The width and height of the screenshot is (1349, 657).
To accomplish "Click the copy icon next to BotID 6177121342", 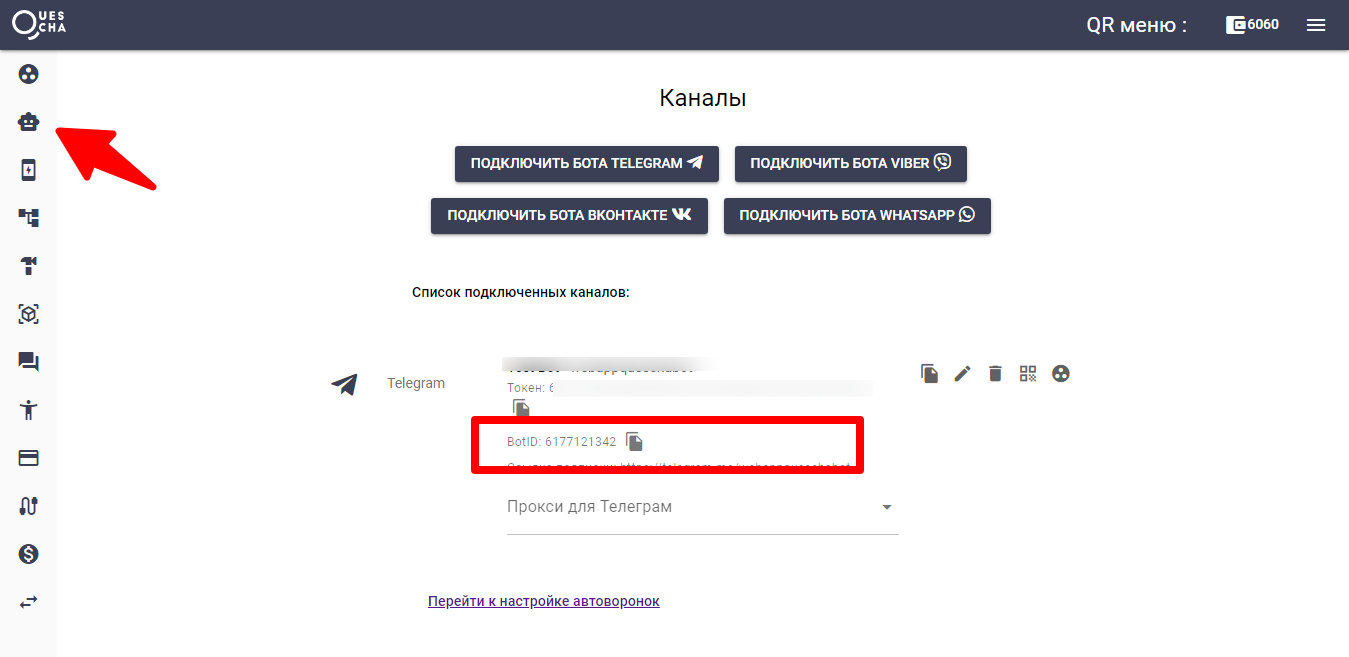I will tap(634, 441).
